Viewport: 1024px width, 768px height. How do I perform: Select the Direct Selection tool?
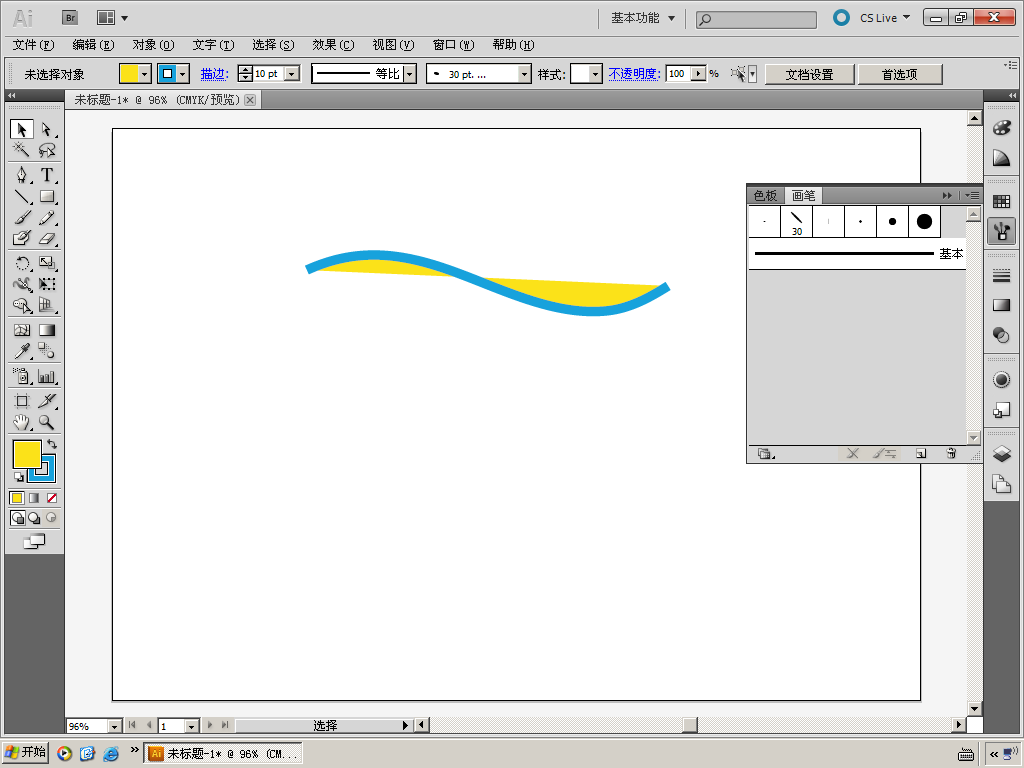46,129
